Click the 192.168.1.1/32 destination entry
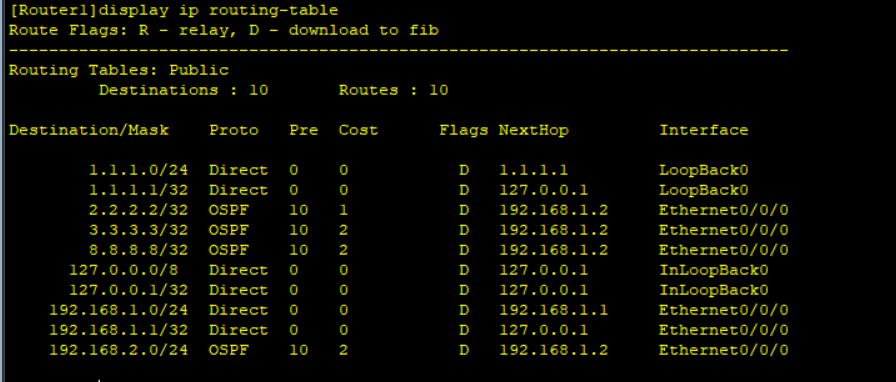Image resolution: width=896 pixels, height=382 pixels. [119, 330]
